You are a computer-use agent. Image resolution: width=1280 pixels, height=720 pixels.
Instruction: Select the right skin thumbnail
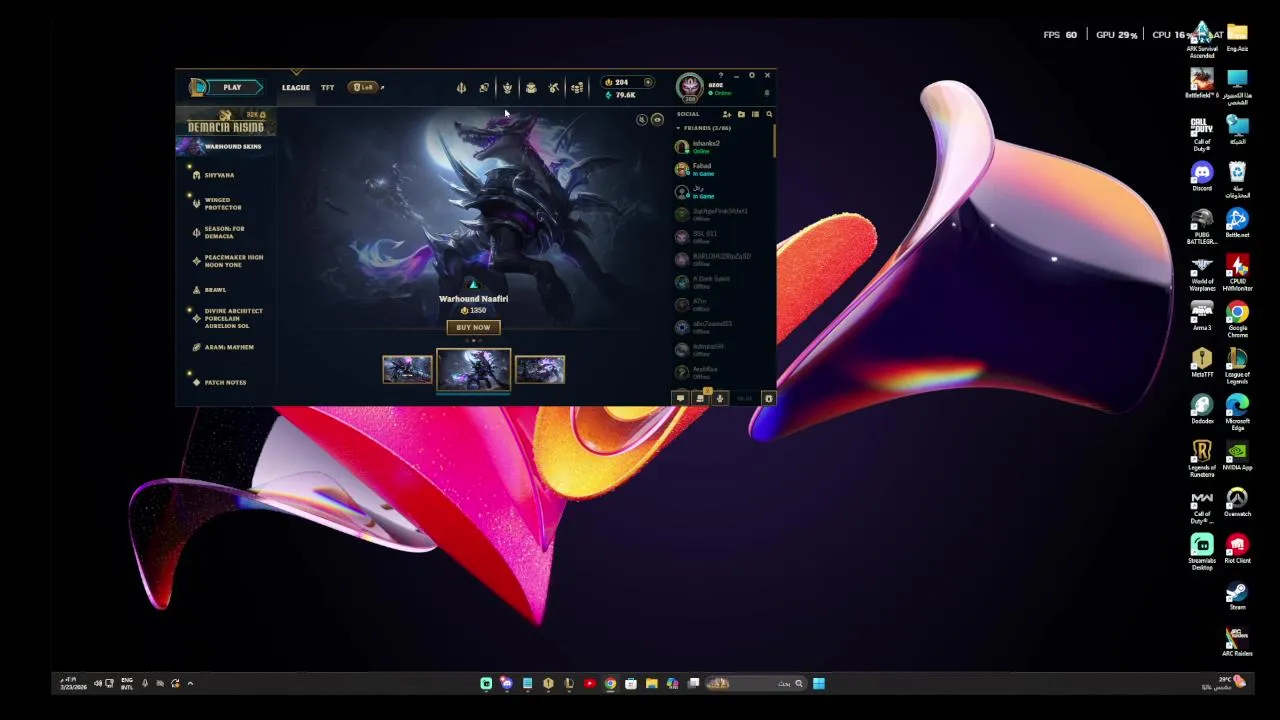(x=540, y=370)
